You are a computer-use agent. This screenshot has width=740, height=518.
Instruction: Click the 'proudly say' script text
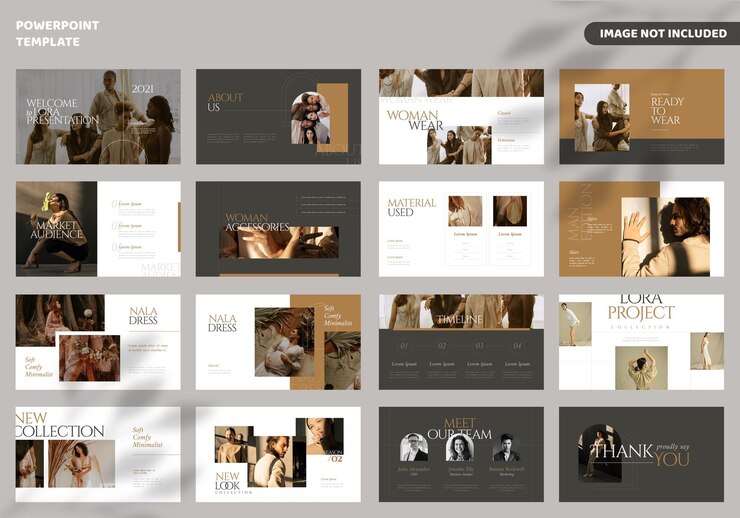pyautogui.click(x=673, y=446)
